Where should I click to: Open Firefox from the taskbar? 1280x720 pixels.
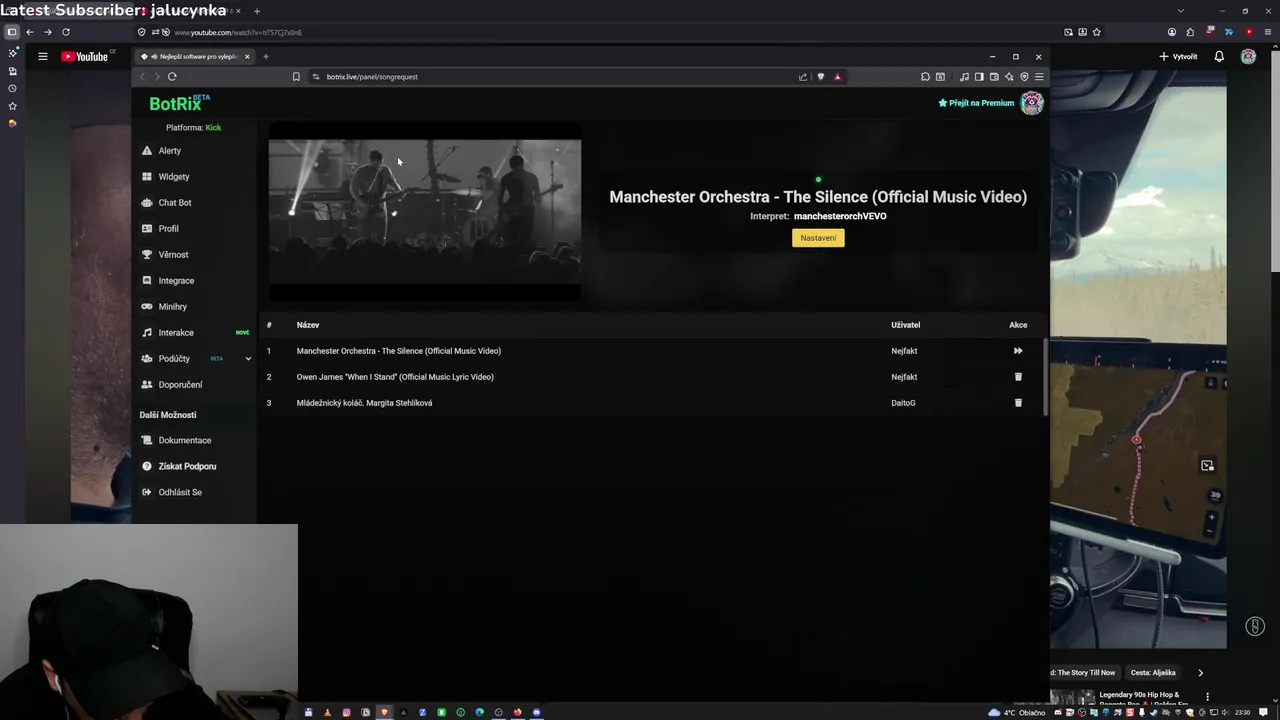tap(517, 712)
